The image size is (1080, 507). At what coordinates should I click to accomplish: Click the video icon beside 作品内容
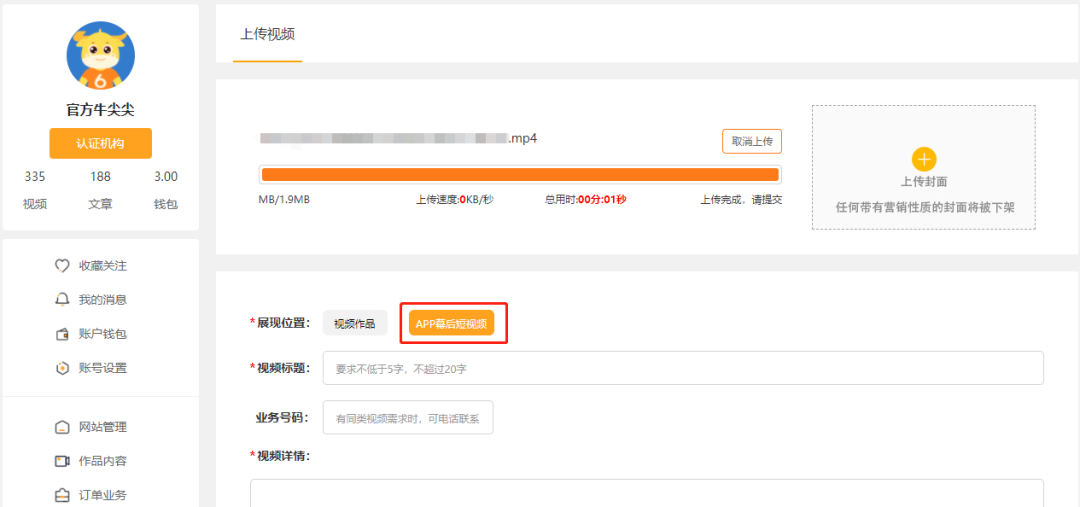[x=62, y=461]
